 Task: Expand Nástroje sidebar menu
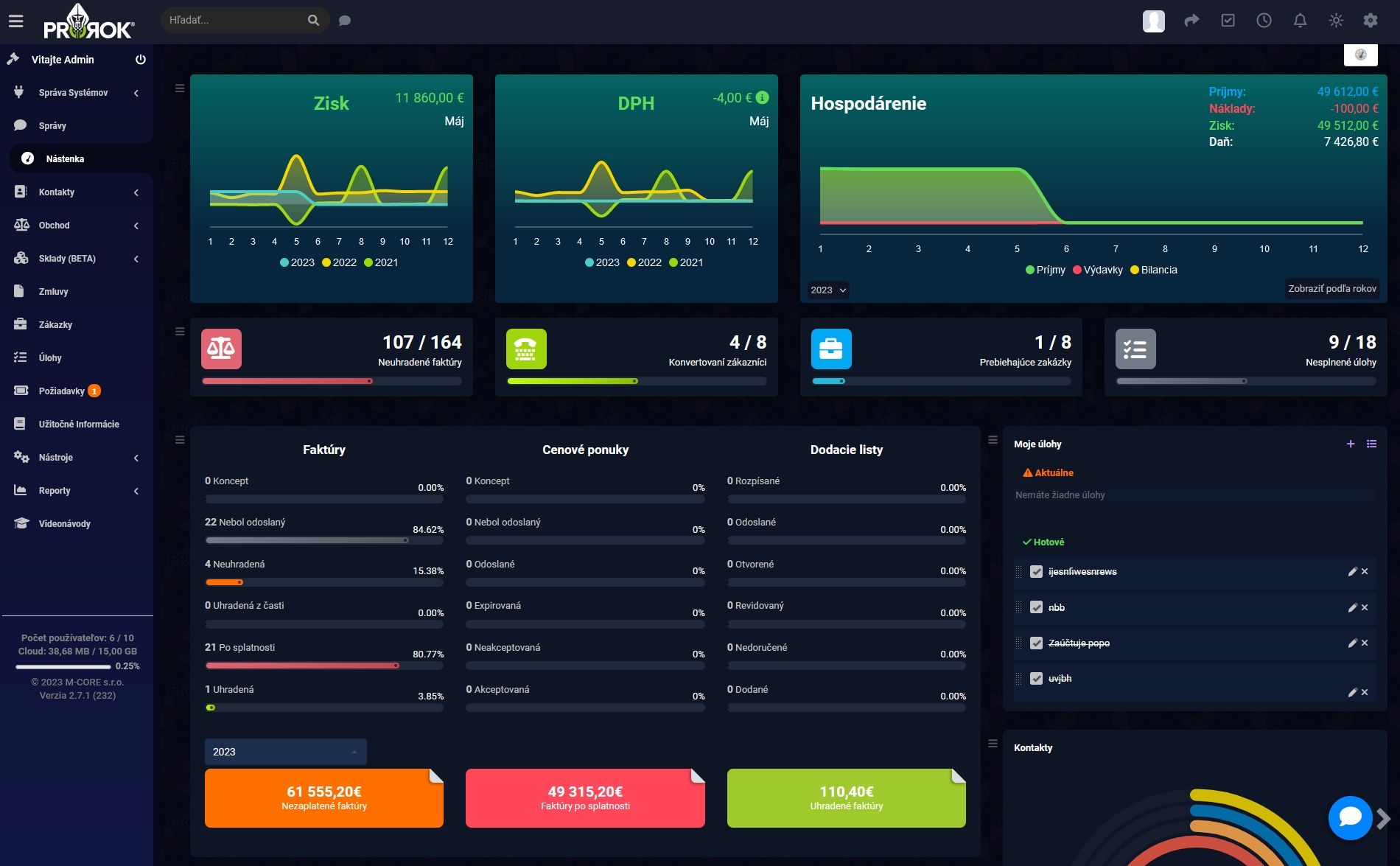(77, 458)
